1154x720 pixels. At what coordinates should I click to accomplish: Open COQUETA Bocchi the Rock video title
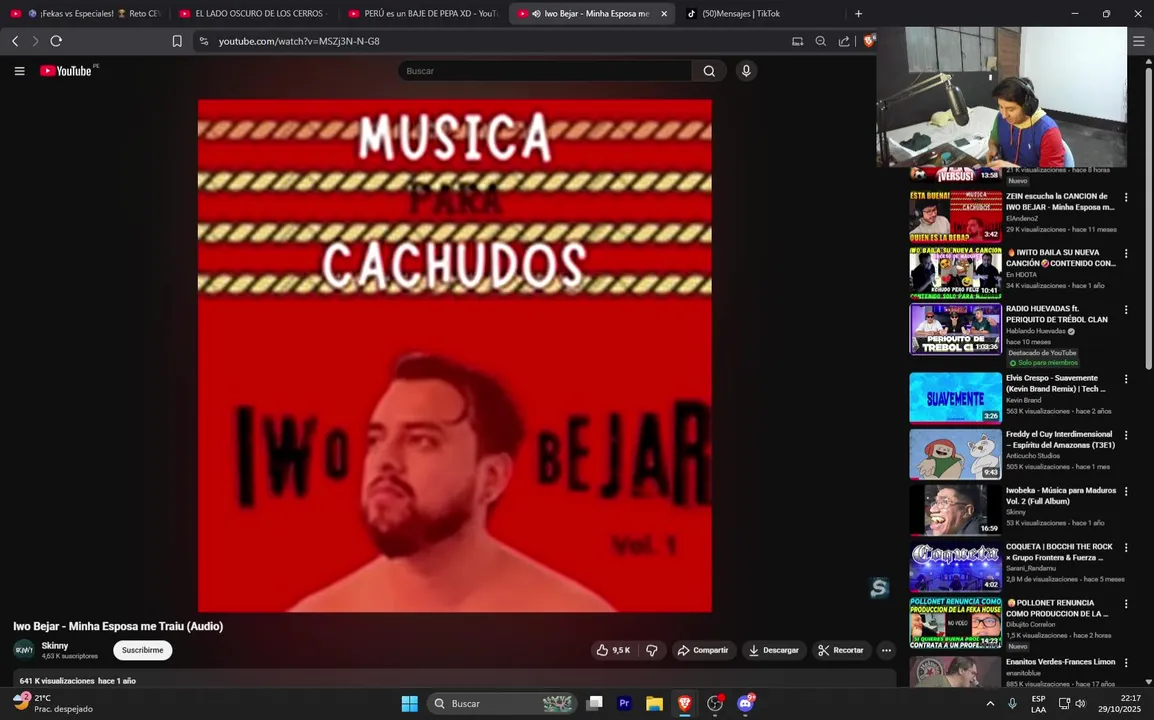point(1060,551)
